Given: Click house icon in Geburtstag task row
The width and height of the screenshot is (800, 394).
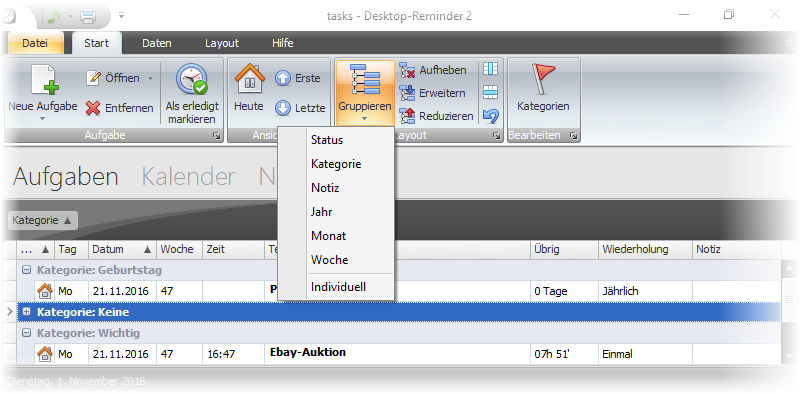Looking at the screenshot, I should (45, 291).
